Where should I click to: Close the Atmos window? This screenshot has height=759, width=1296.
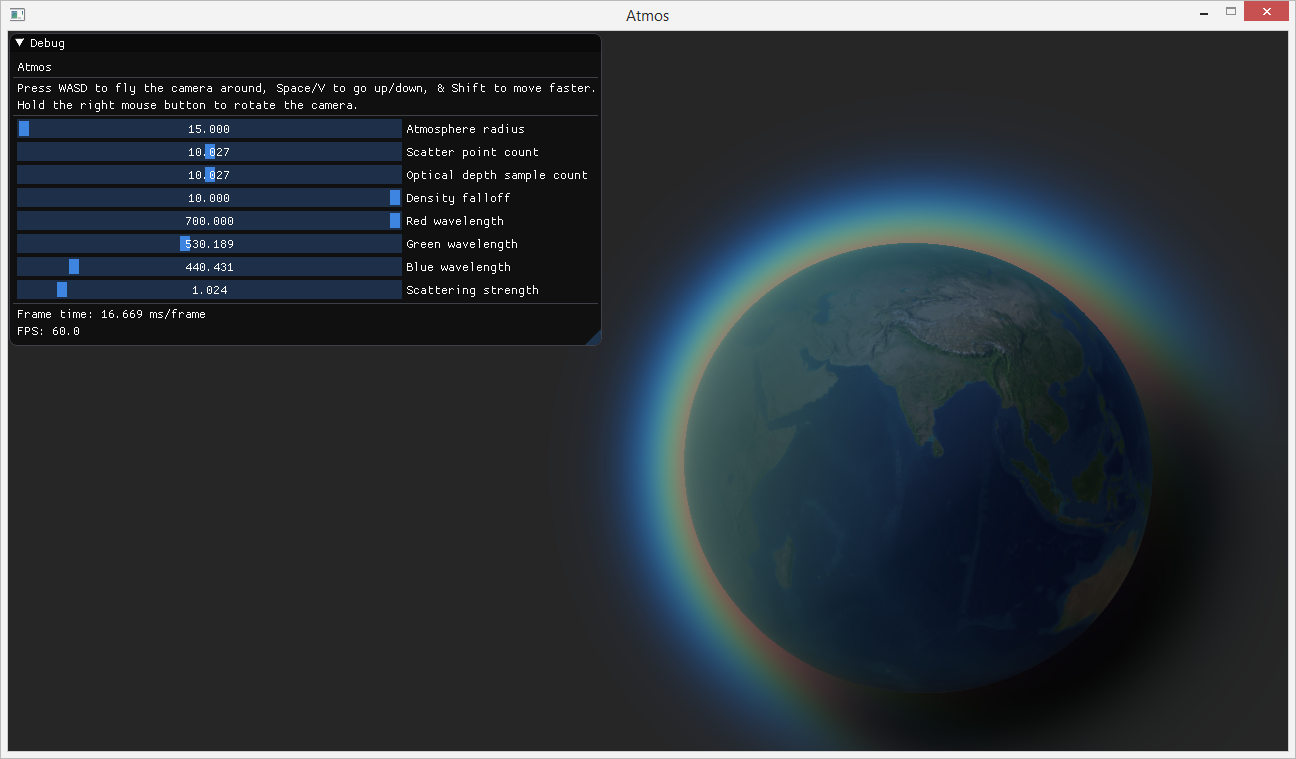click(1267, 12)
